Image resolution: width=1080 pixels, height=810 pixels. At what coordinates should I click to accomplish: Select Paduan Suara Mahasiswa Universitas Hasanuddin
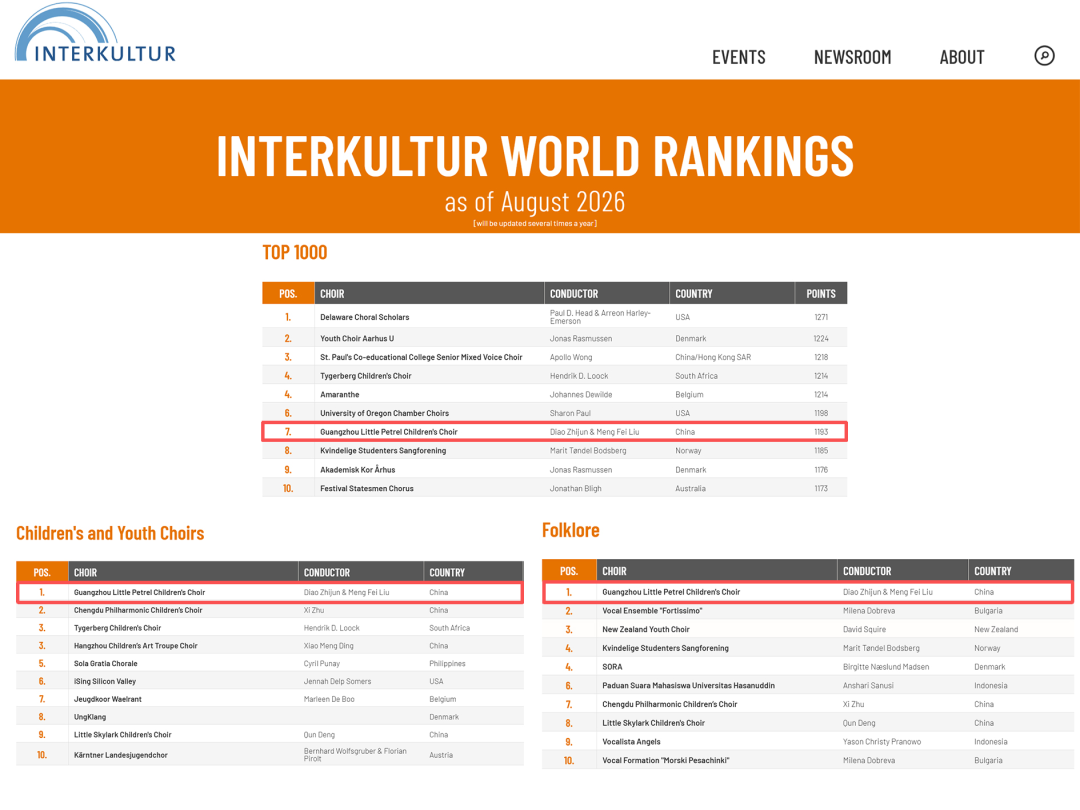(x=688, y=686)
